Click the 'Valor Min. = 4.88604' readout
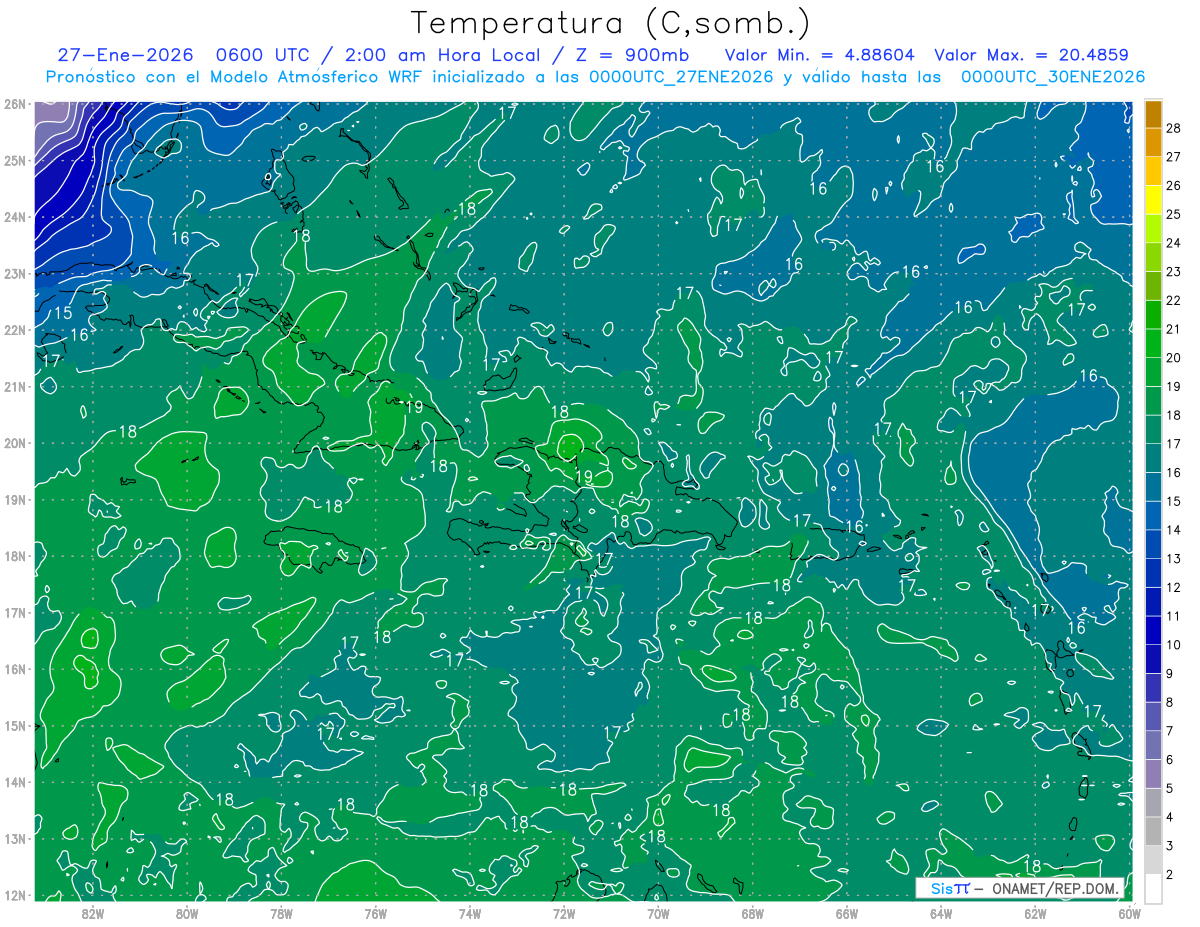The height and width of the screenshot is (927, 1200). click(819, 55)
